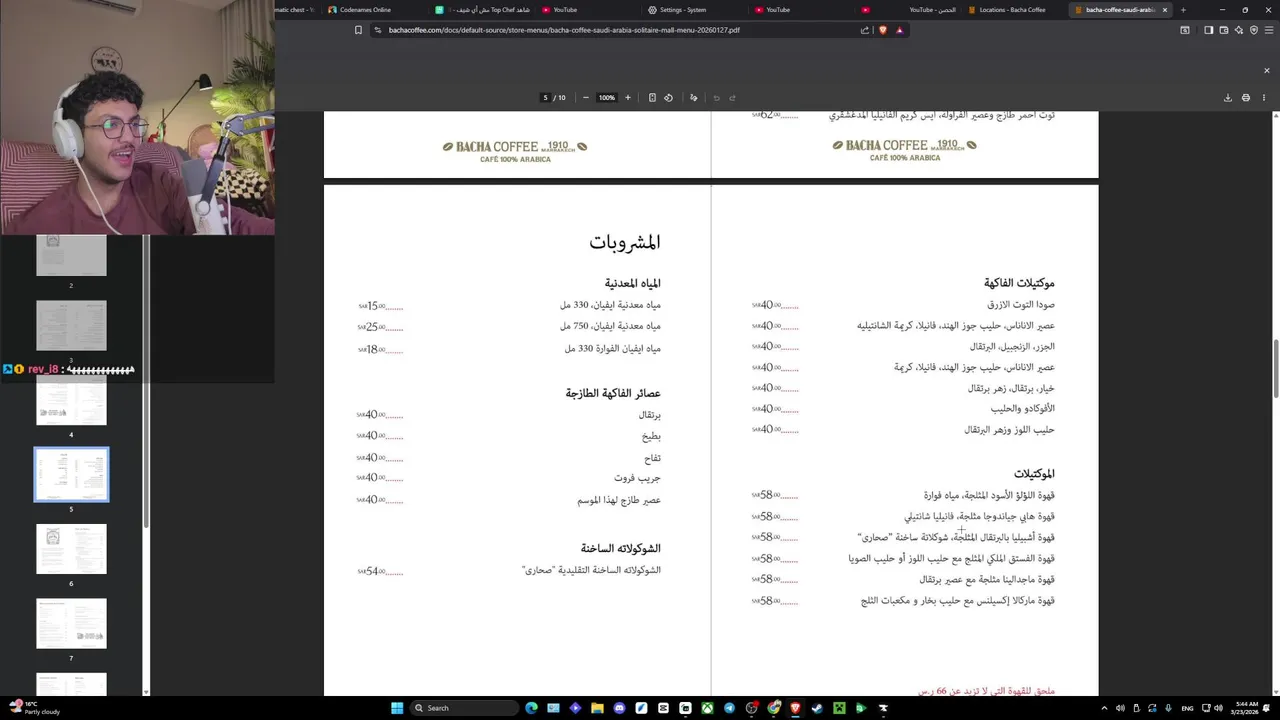This screenshot has height=720, width=1280.
Task: Open browser main hamburger menu
Action: pyautogui.click(x=1268, y=30)
